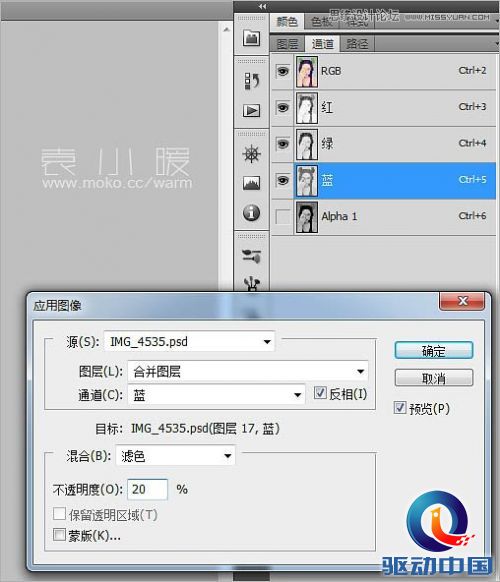Click the canvas scrollbar up arrow
This screenshot has width=500, height=582.
pyautogui.click(x=226, y=29)
